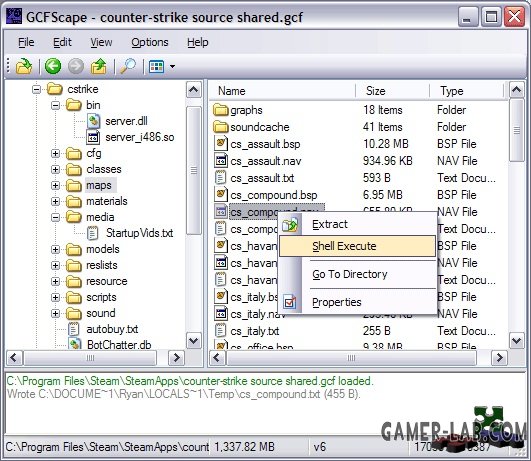Select the server.dll file icon in tree
The image size is (531, 461).
pos(93,121)
